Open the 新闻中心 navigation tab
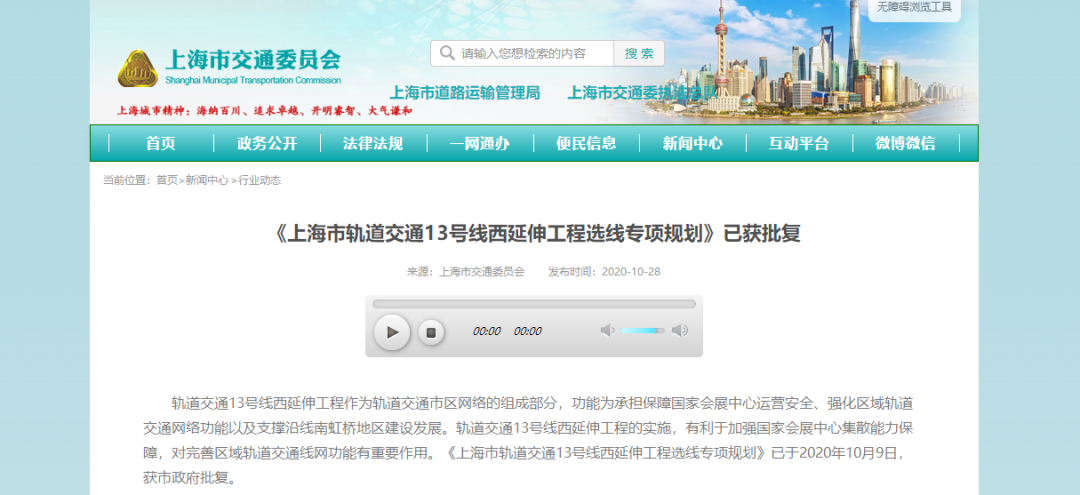This screenshot has height=495, width=1080. tap(693, 143)
